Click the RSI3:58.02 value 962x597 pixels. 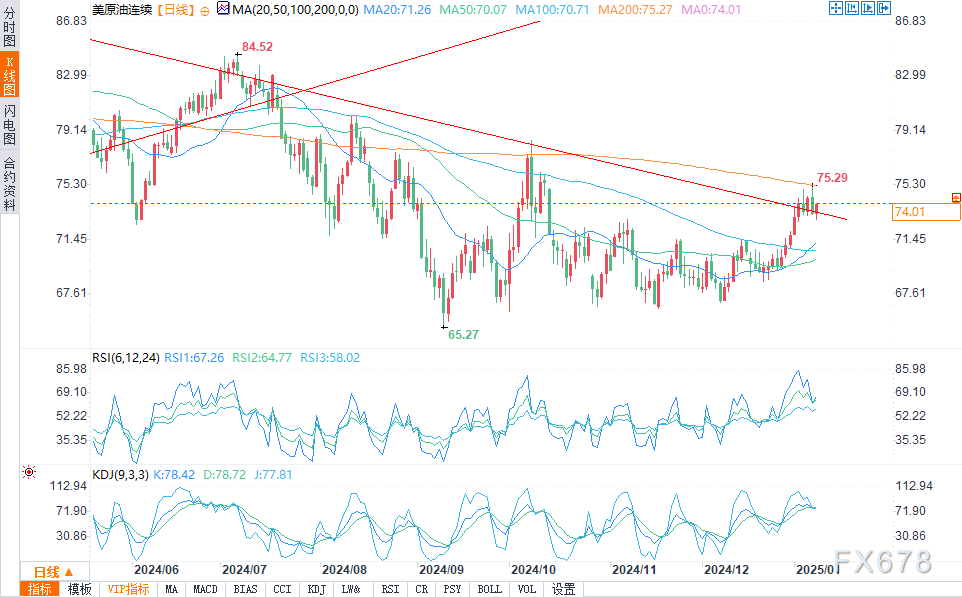pos(330,358)
